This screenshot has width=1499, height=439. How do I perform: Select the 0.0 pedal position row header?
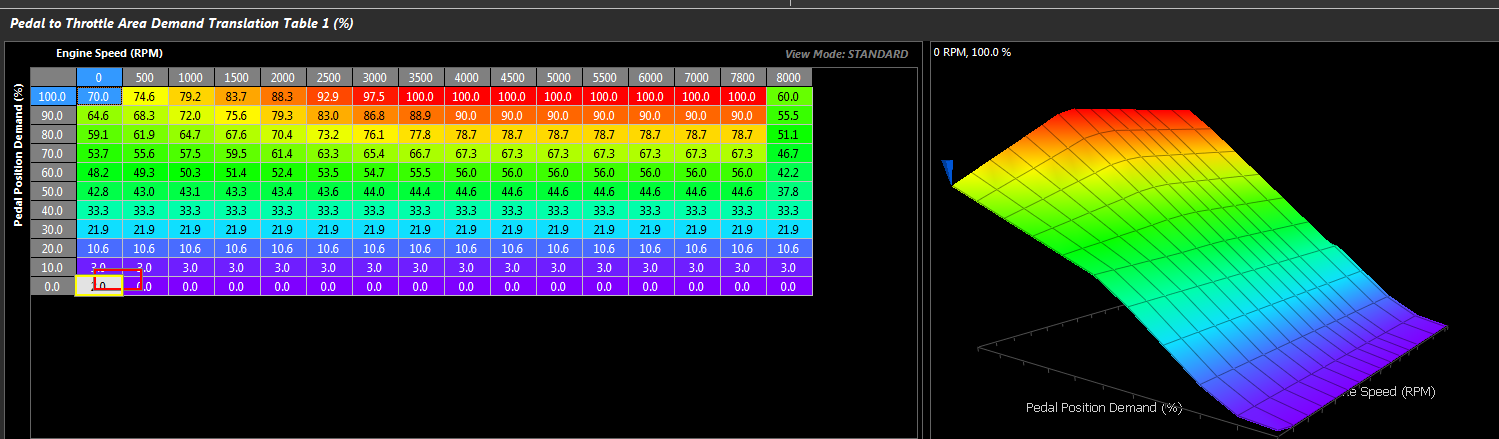click(x=53, y=287)
